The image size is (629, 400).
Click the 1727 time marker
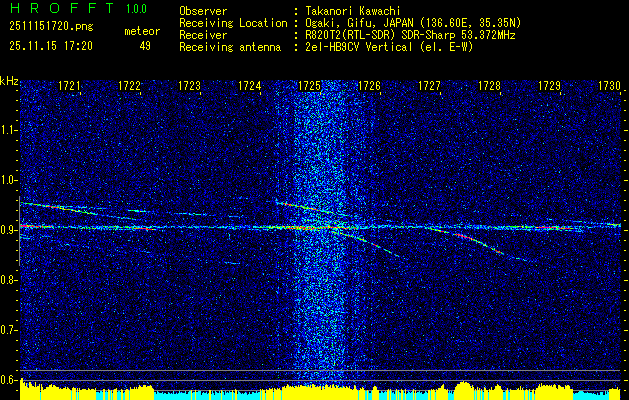point(429,85)
